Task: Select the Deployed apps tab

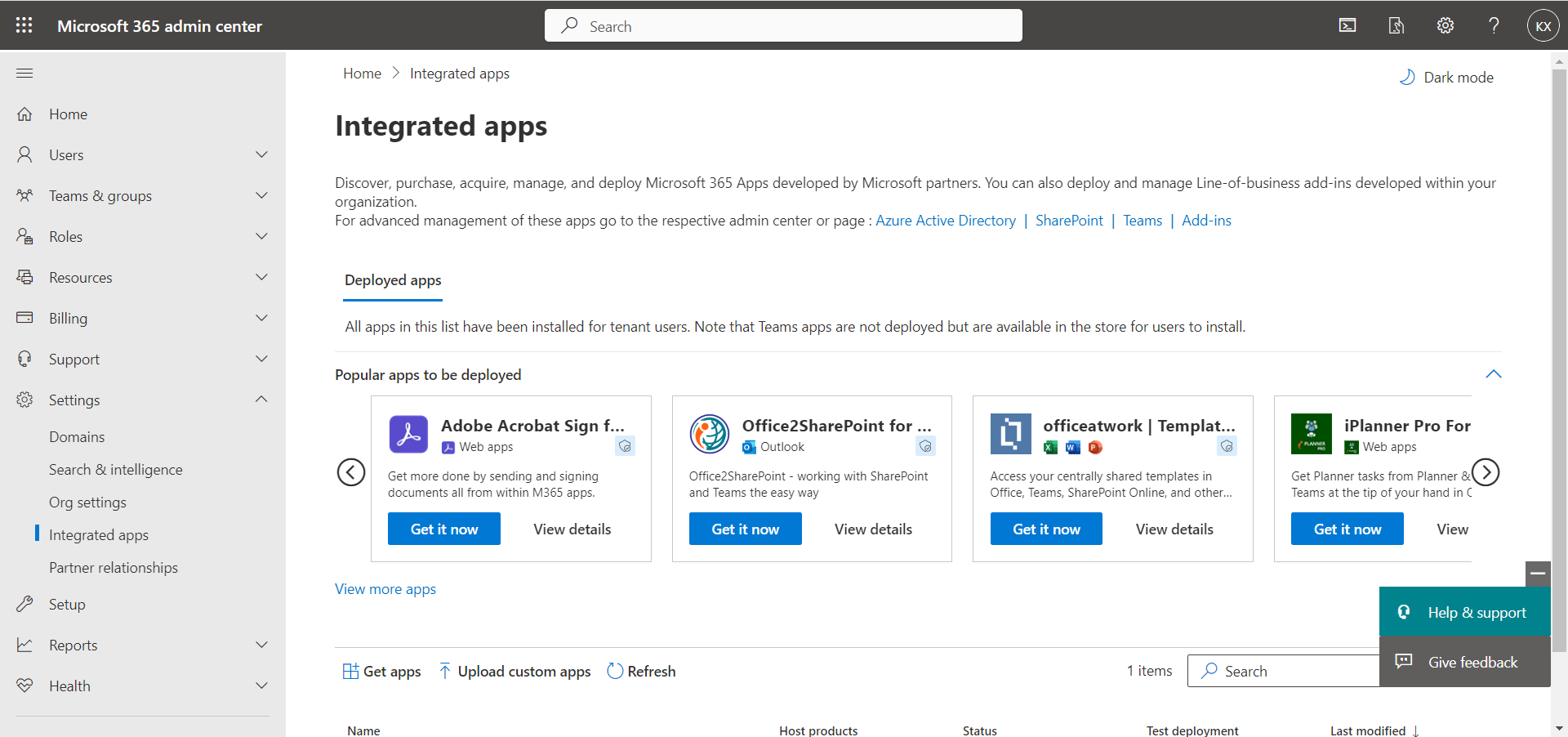Action: 393,280
